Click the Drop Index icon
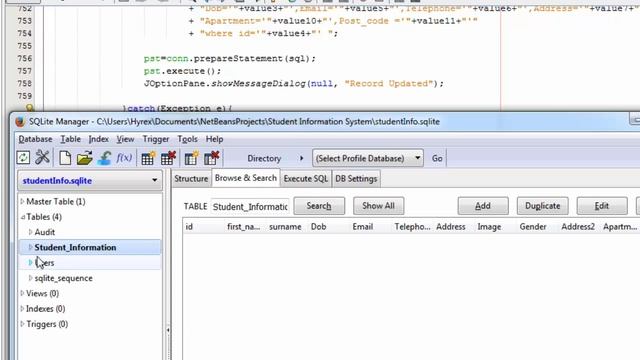 point(211,158)
